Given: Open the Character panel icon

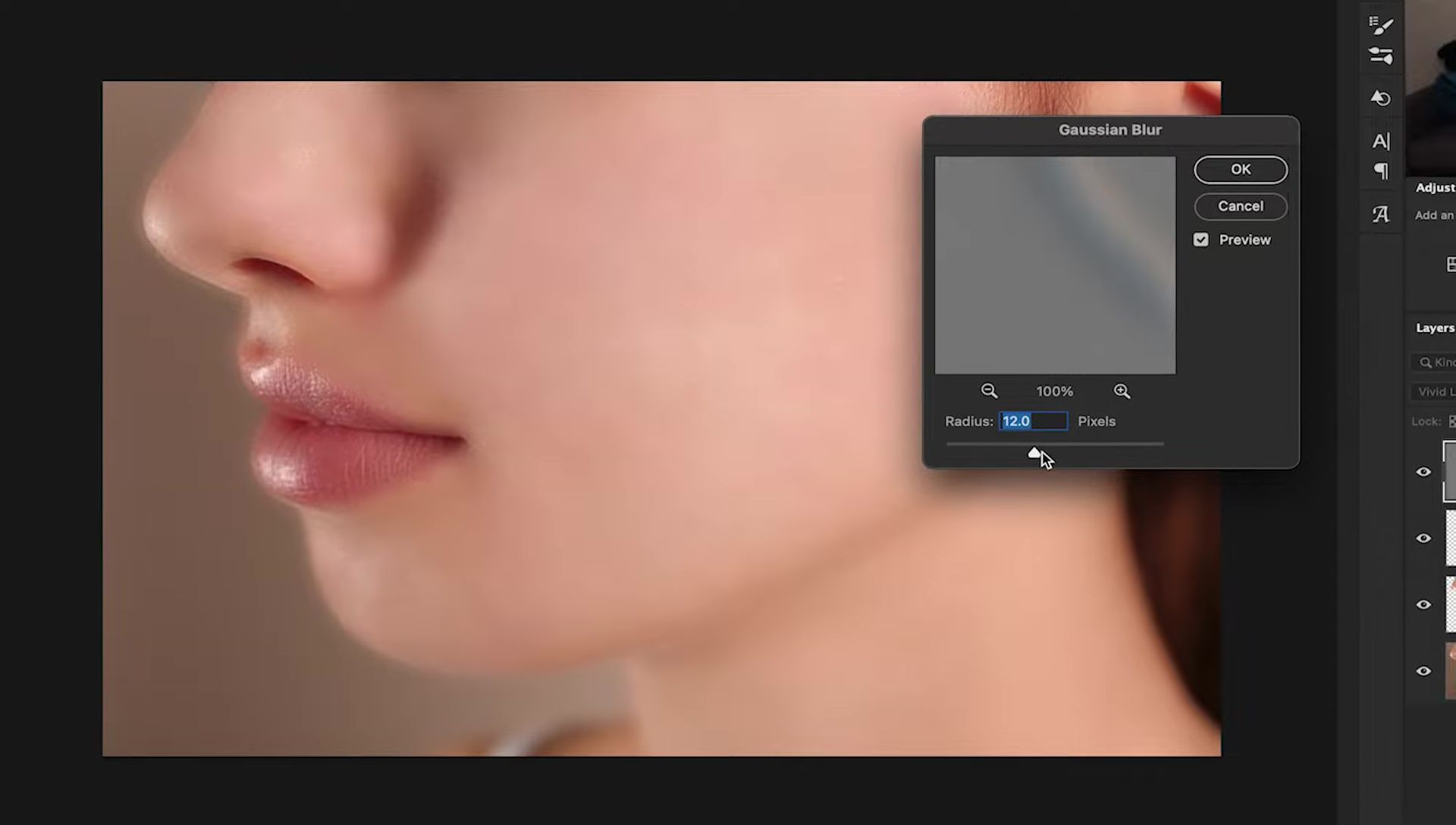Looking at the screenshot, I should click(1381, 141).
